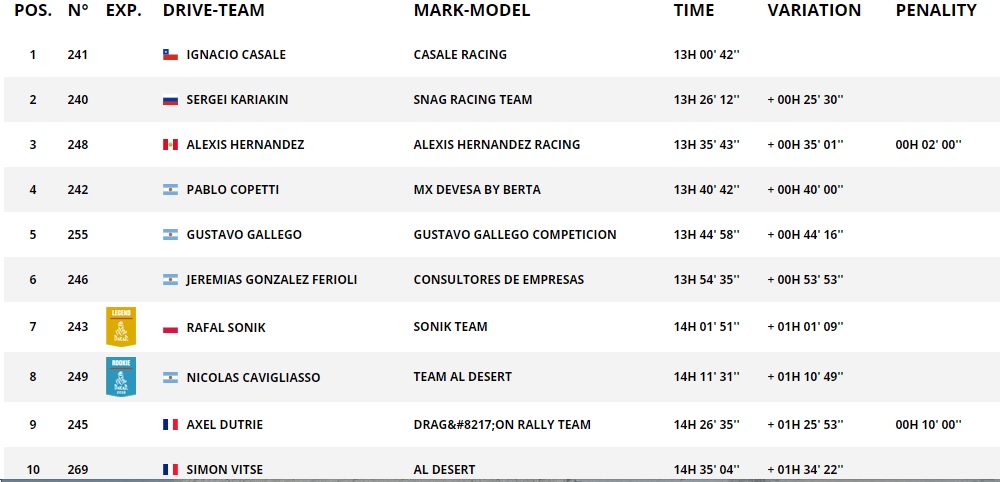This screenshot has height=482, width=1000.
Task: Click the France flag beside Simon Vitse
Action: point(170,470)
